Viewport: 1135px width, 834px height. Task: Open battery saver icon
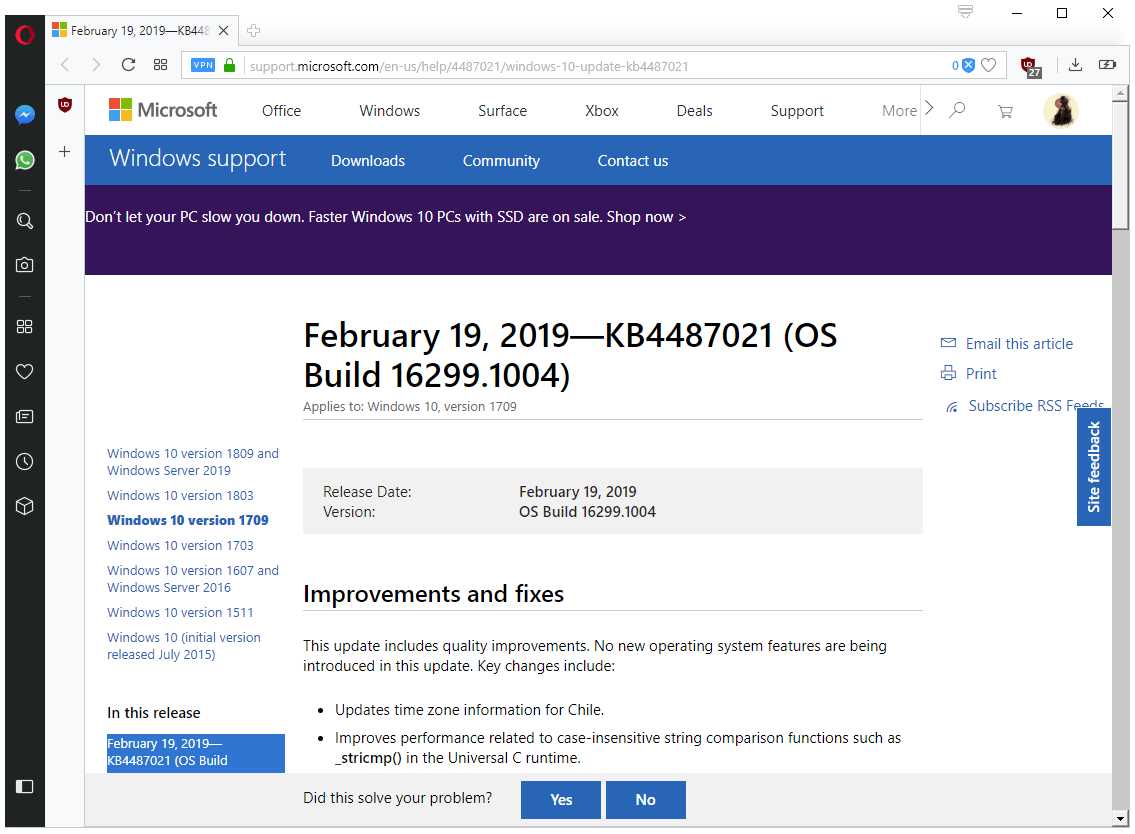[x=1107, y=64]
